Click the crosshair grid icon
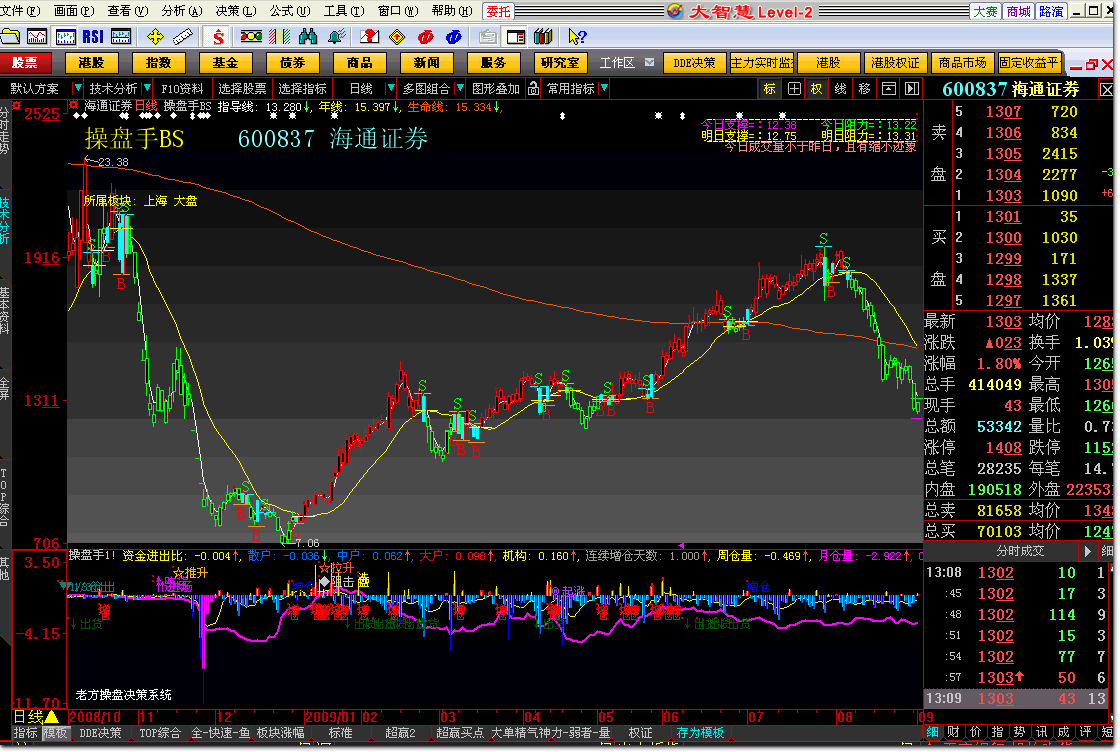The width and height of the screenshot is (1120, 752). [x=794, y=89]
